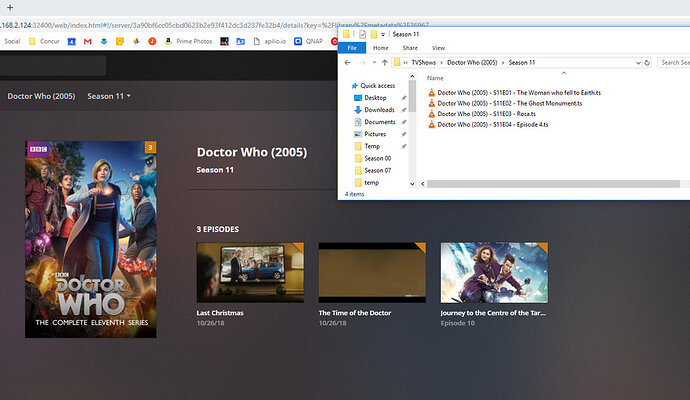
Task: Open the Google Photos pinwheel bookmark
Action: [136, 41]
